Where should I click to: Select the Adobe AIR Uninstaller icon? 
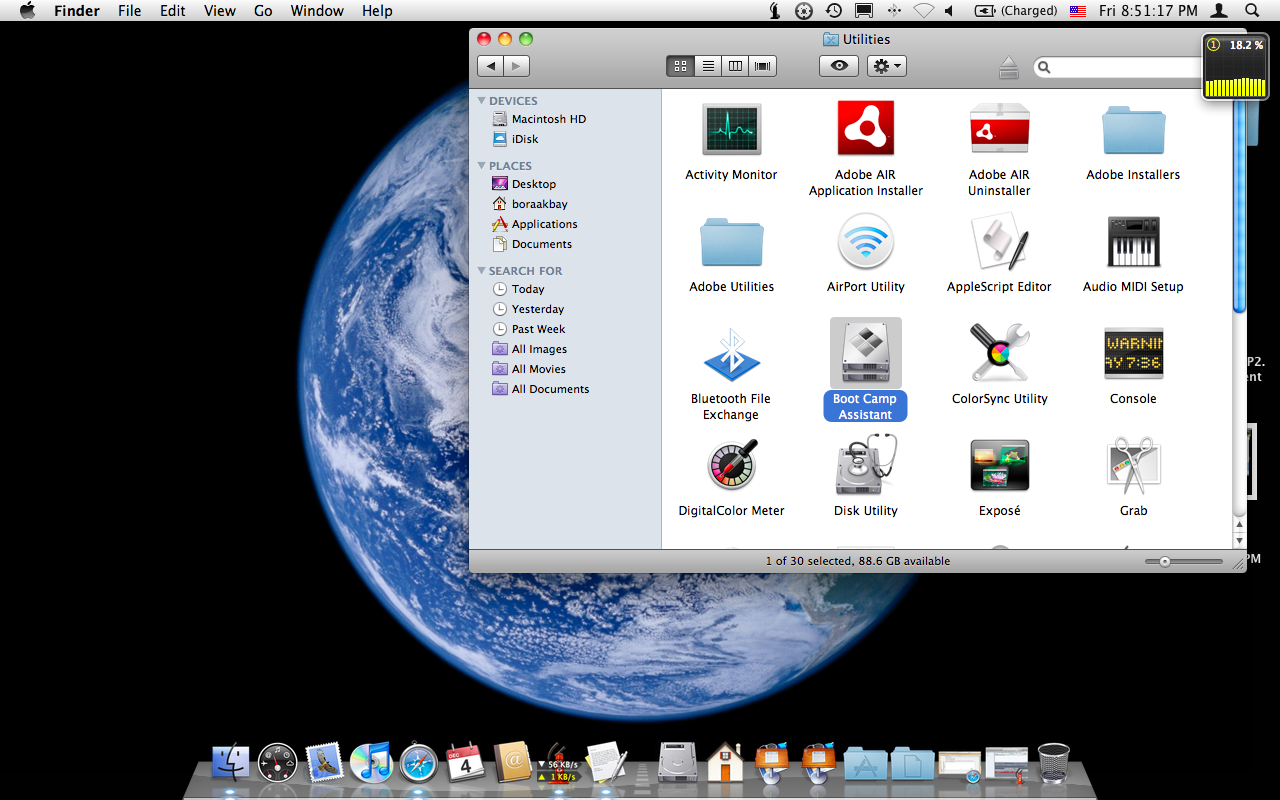pos(1000,129)
